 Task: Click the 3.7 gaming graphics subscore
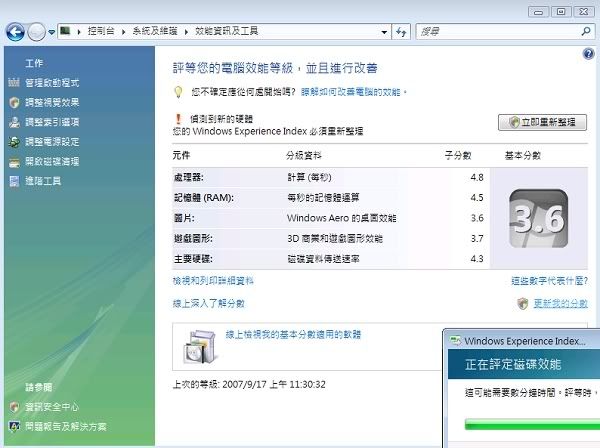click(477, 238)
